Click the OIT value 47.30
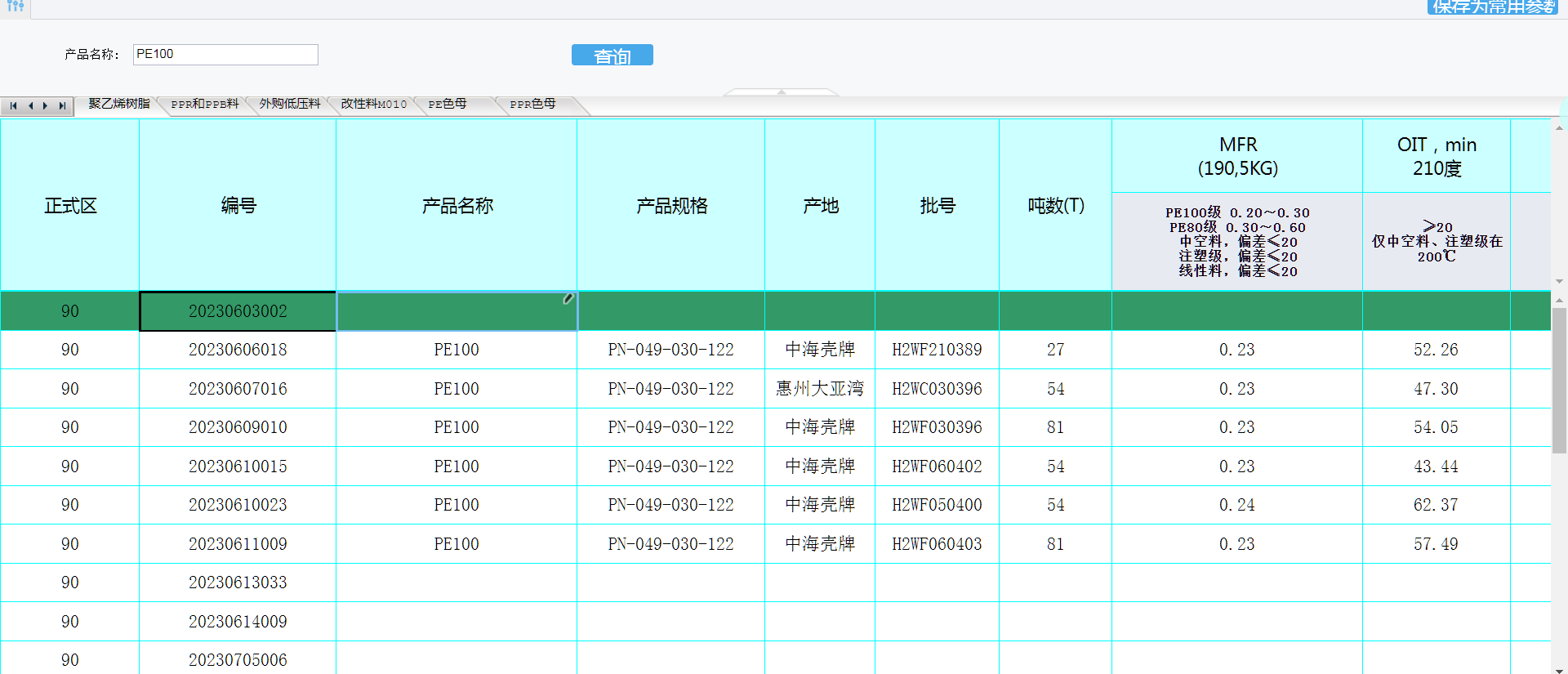Viewport: 1568px width, 674px height. 1437,389
